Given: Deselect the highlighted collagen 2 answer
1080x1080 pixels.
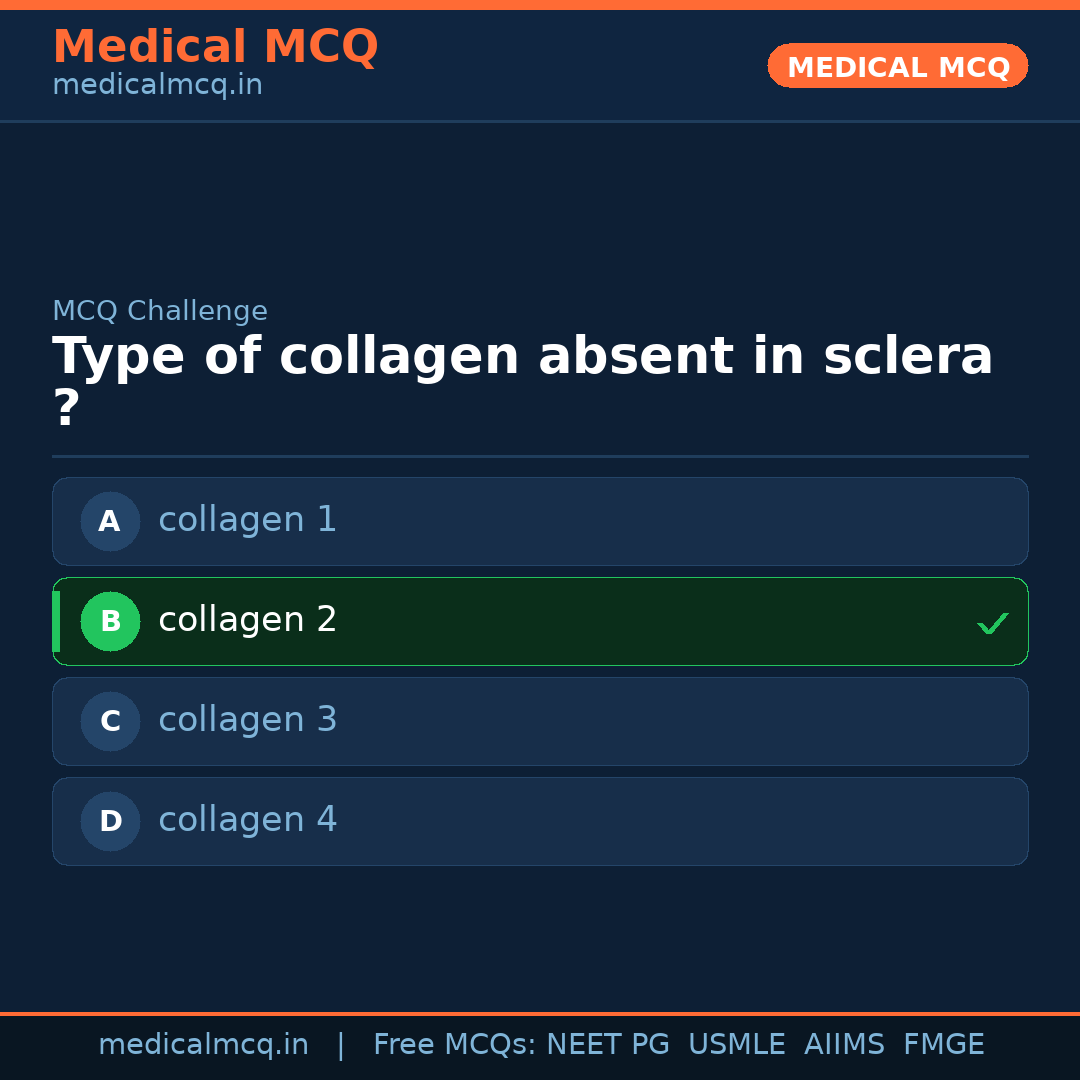Looking at the screenshot, I should pyautogui.click(x=540, y=621).
